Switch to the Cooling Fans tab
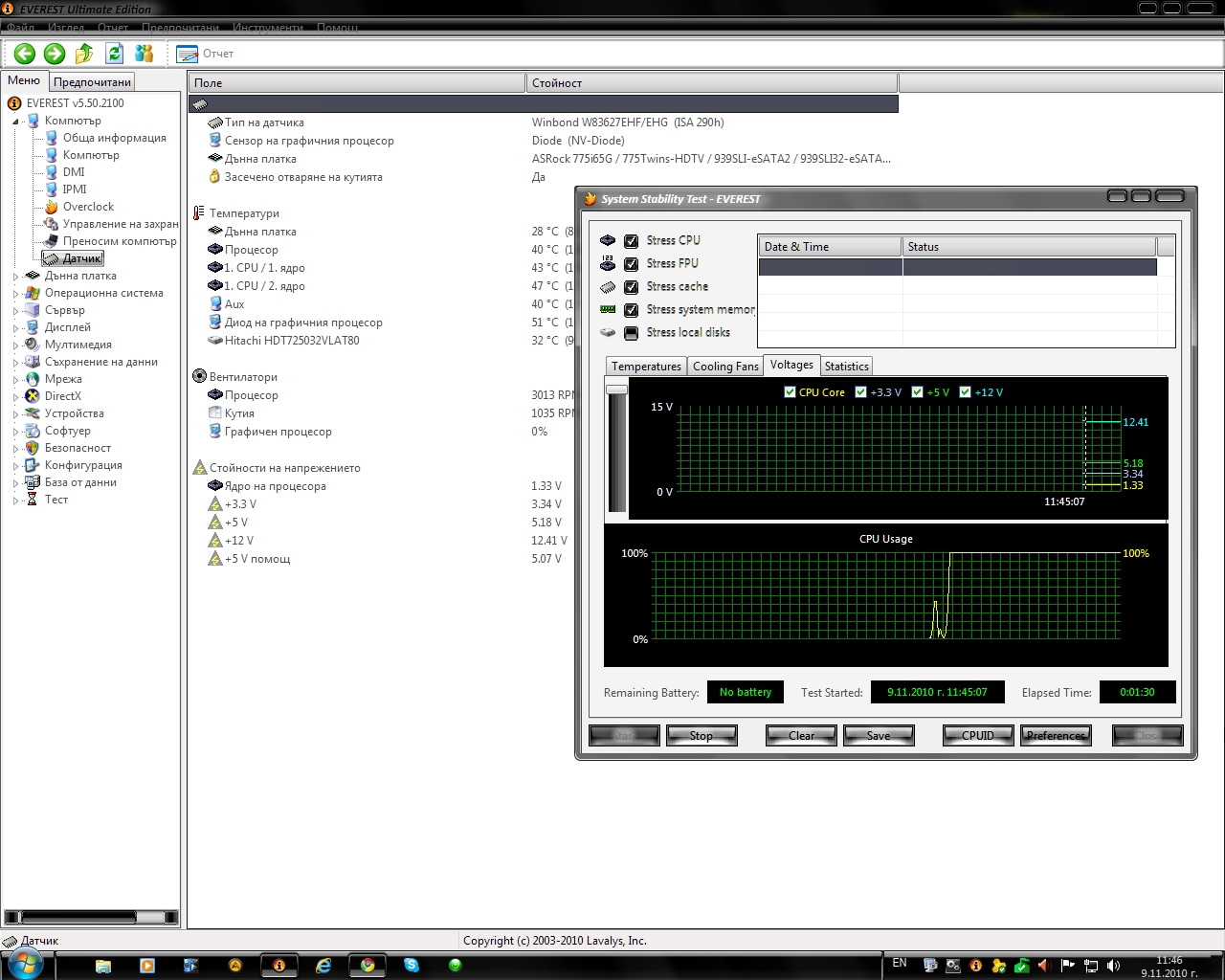Screen dimensions: 1225x980 tap(725, 367)
